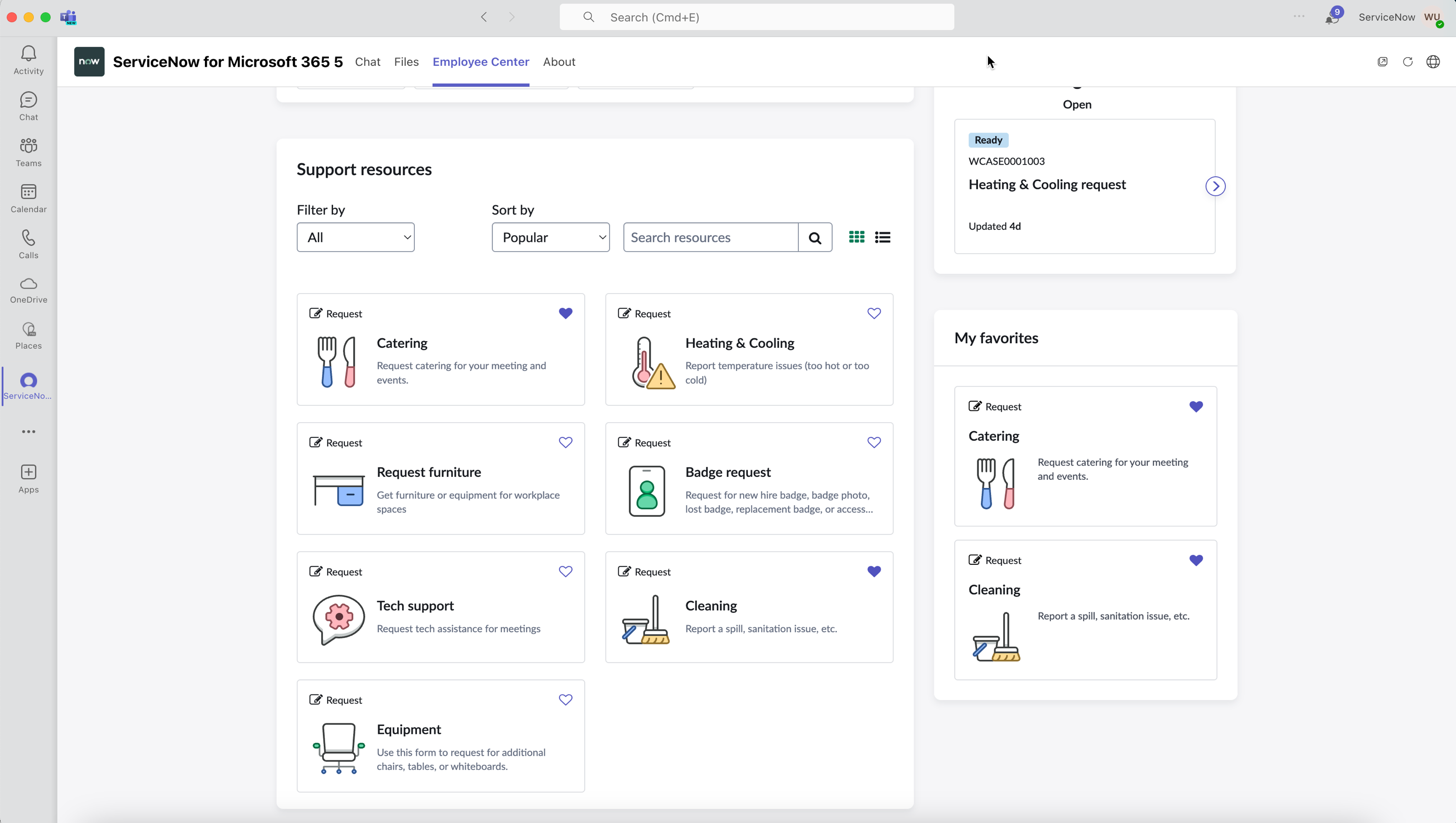Unfavorite Catering in Support resources

(565, 313)
